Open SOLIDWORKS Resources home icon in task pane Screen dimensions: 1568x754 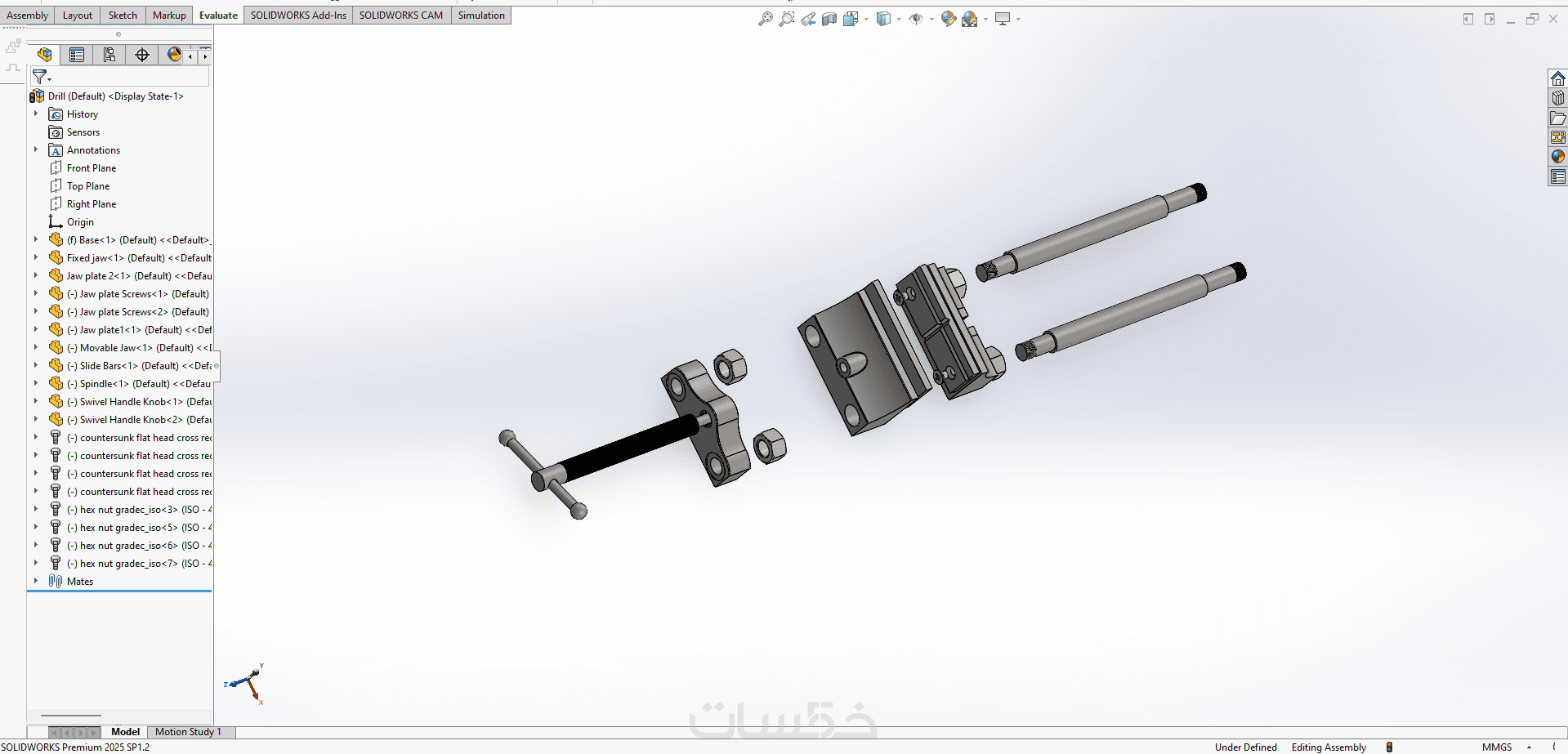pos(1558,78)
